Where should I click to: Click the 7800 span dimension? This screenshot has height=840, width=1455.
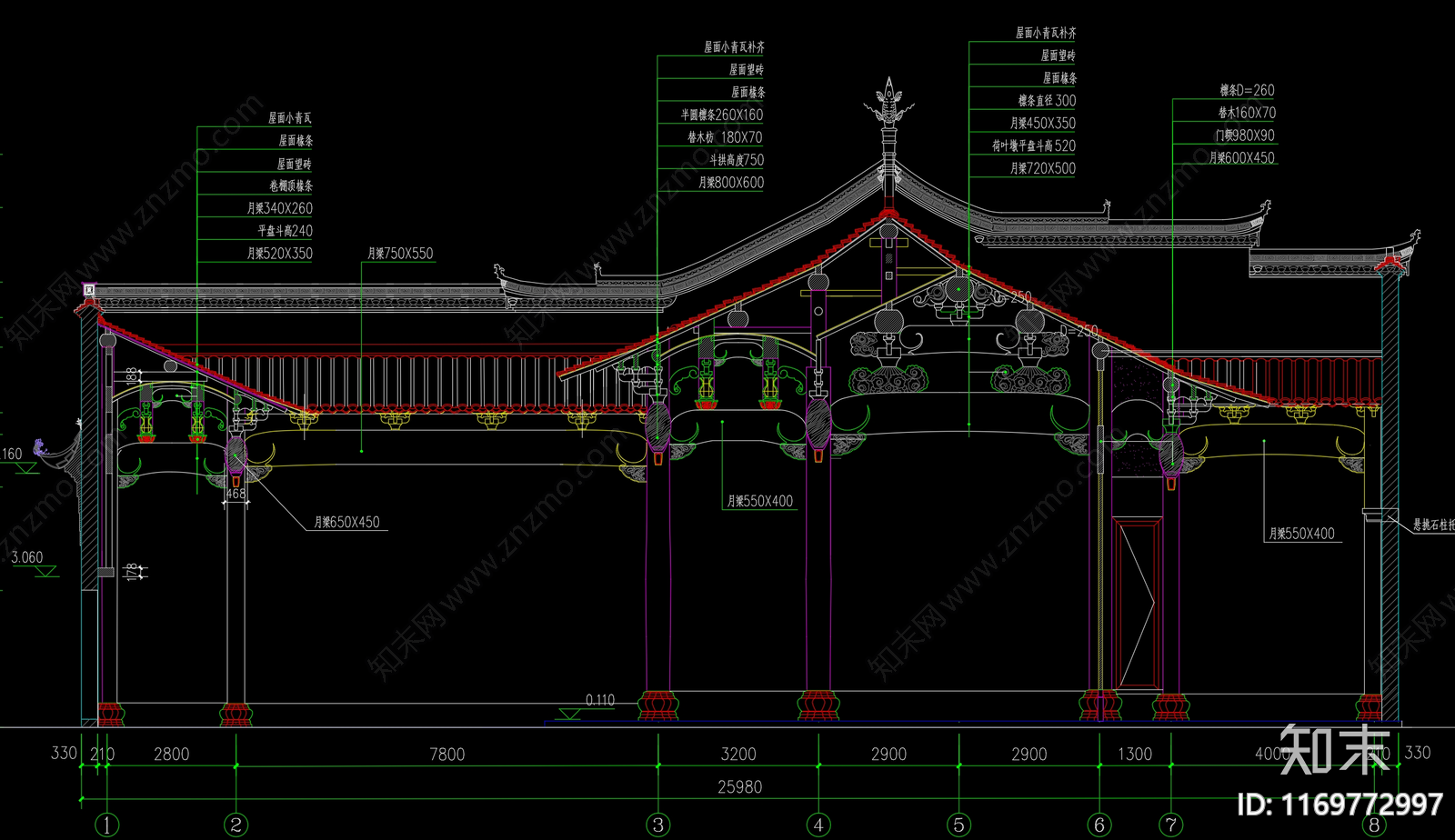[447, 754]
